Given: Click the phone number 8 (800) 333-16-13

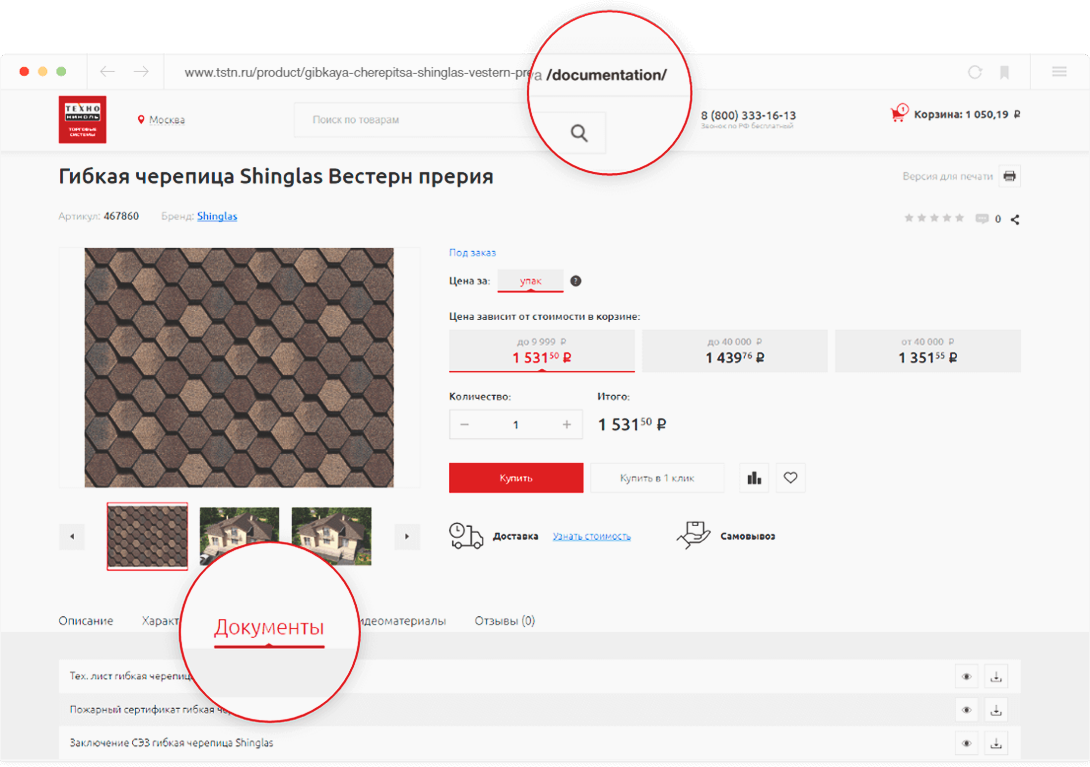Looking at the screenshot, I should coord(748,115).
